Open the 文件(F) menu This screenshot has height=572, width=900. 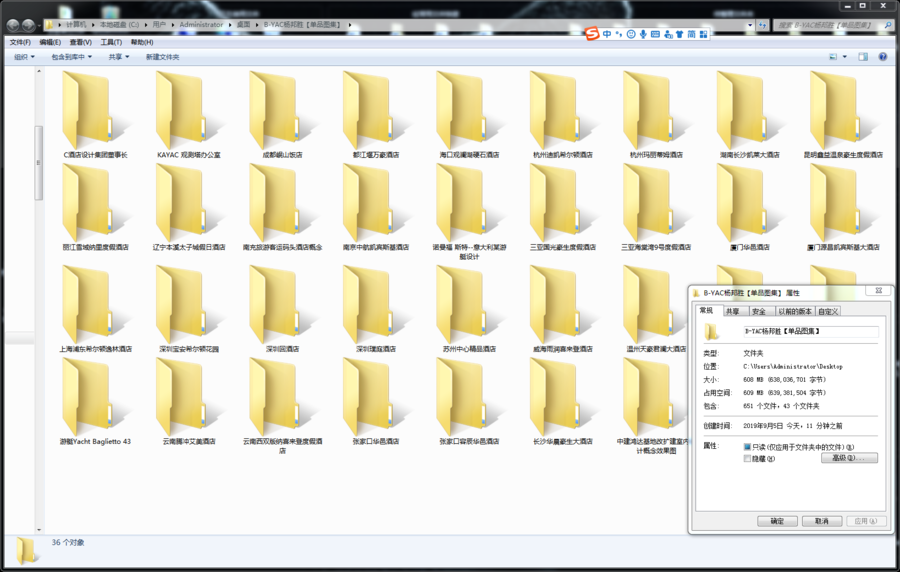(x=20, y=42)
